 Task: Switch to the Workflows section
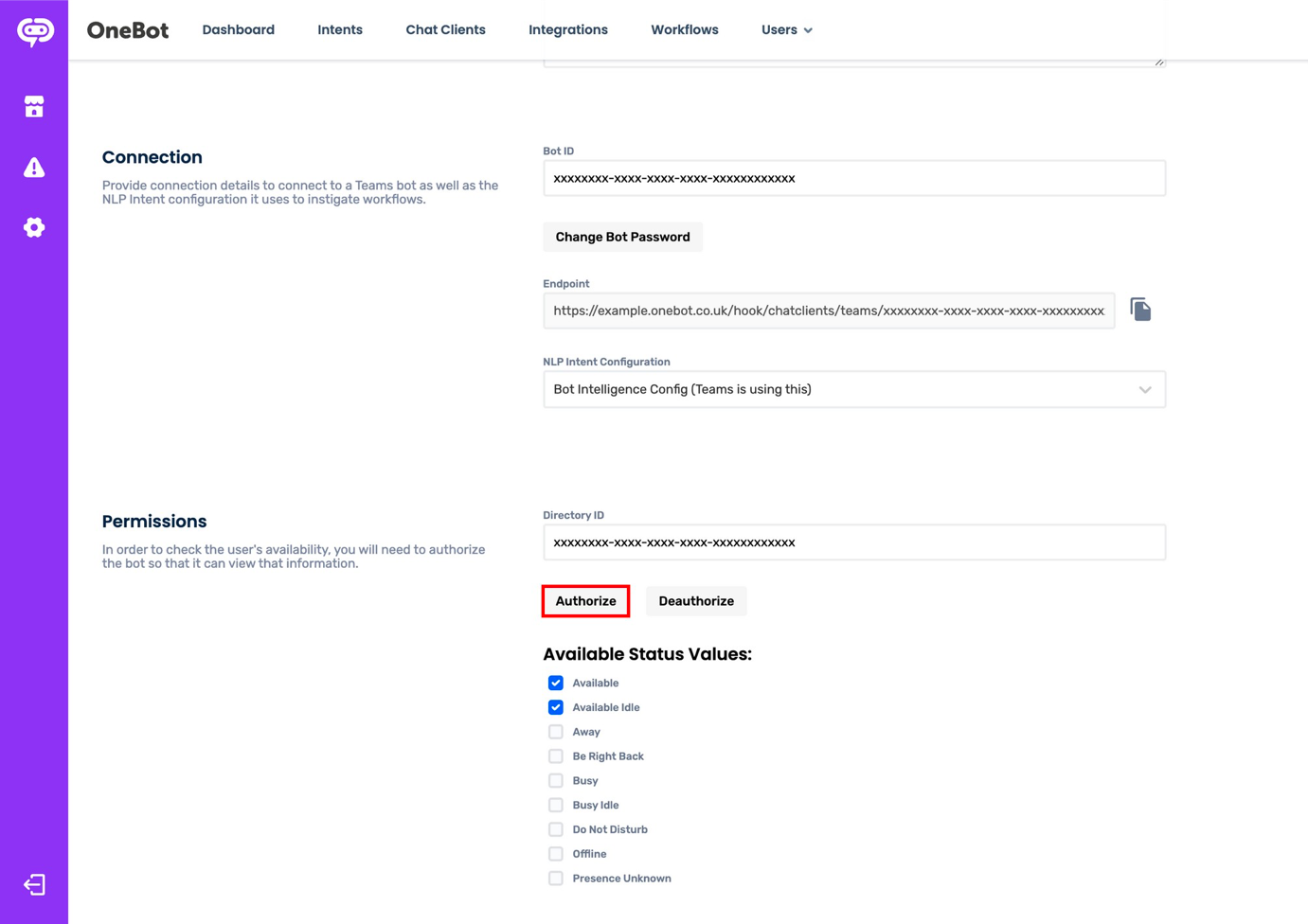[685, 30]
